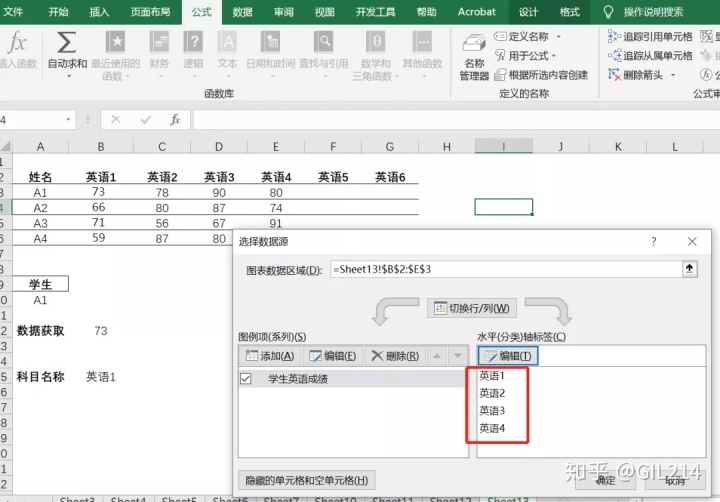This screenshot has width=720, height=502.
Task: Click Use in Formula (用于公式)
Action: tap(526, 56)
